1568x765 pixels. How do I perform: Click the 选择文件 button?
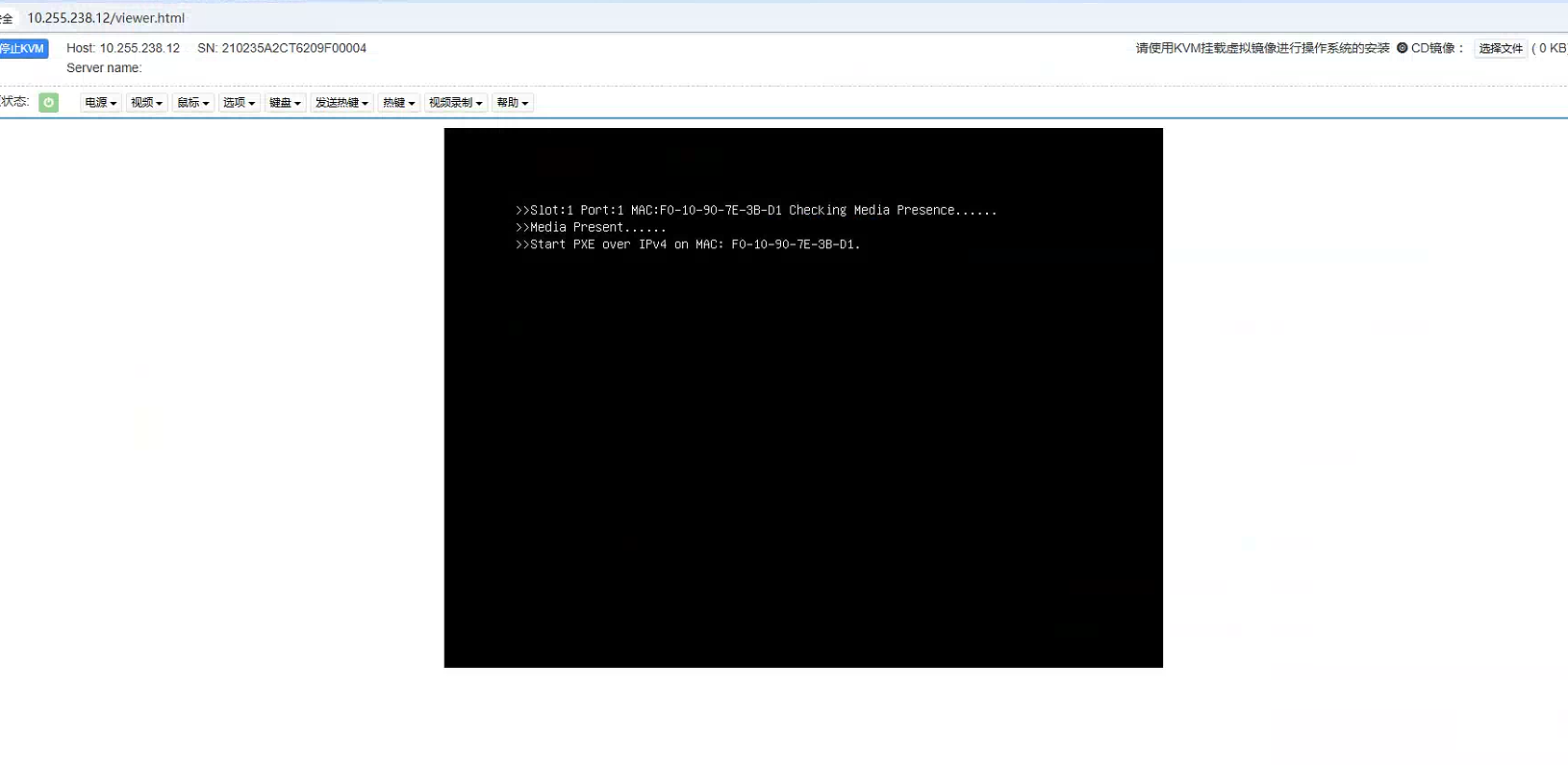pos(1501,48)
